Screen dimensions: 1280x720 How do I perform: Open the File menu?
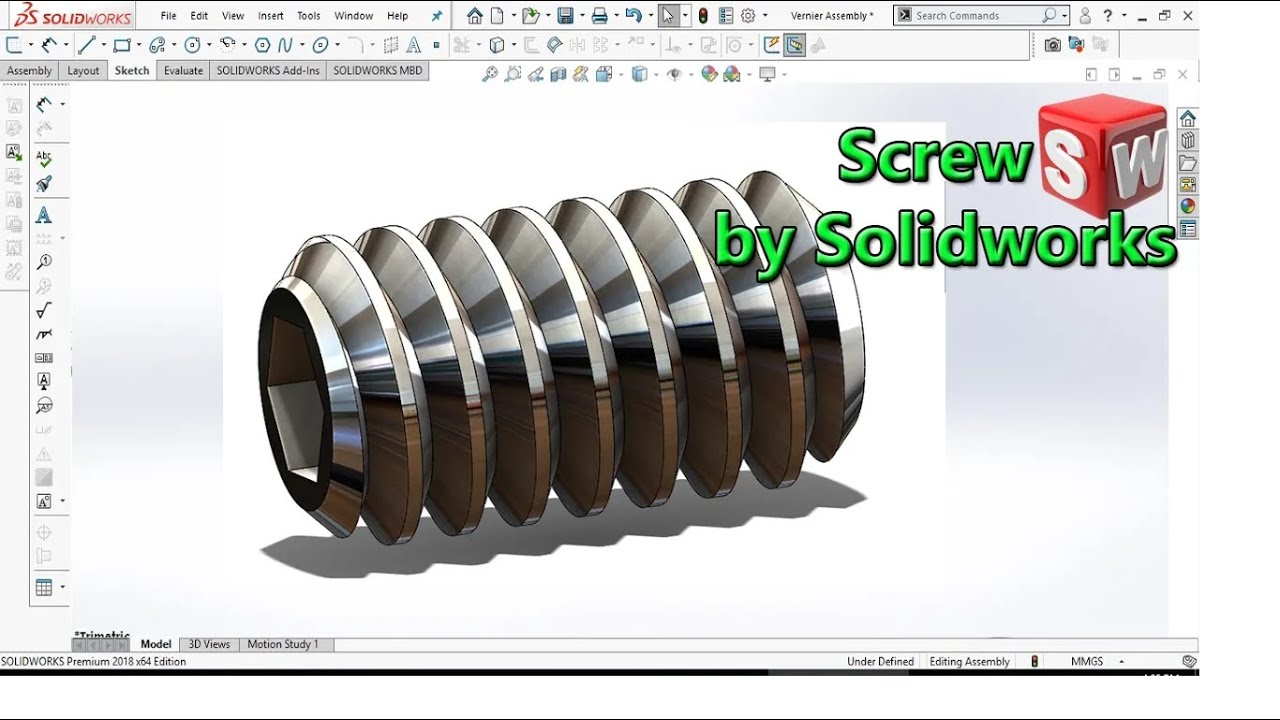point(169,16)
